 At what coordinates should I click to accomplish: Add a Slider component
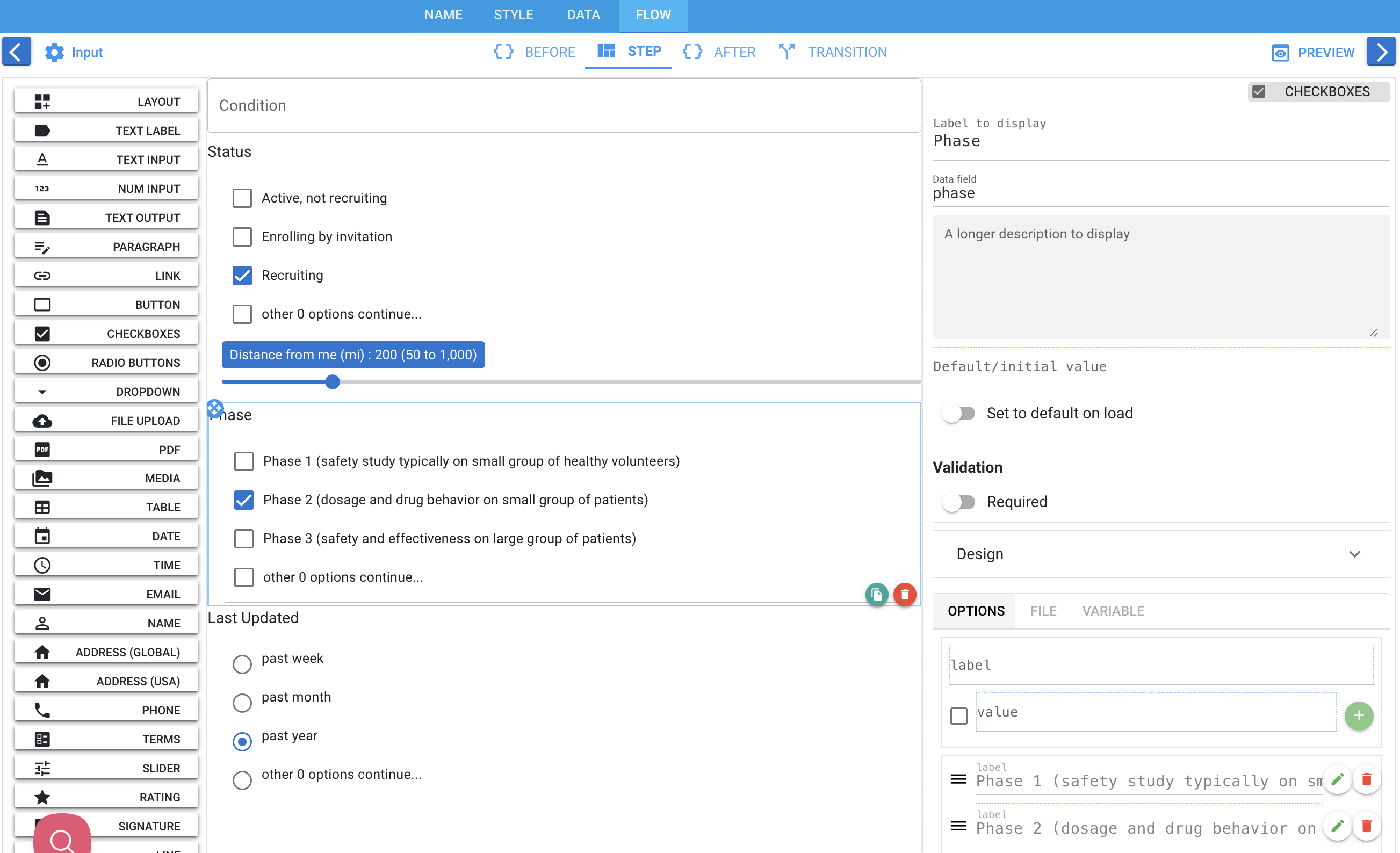[106, 768]
